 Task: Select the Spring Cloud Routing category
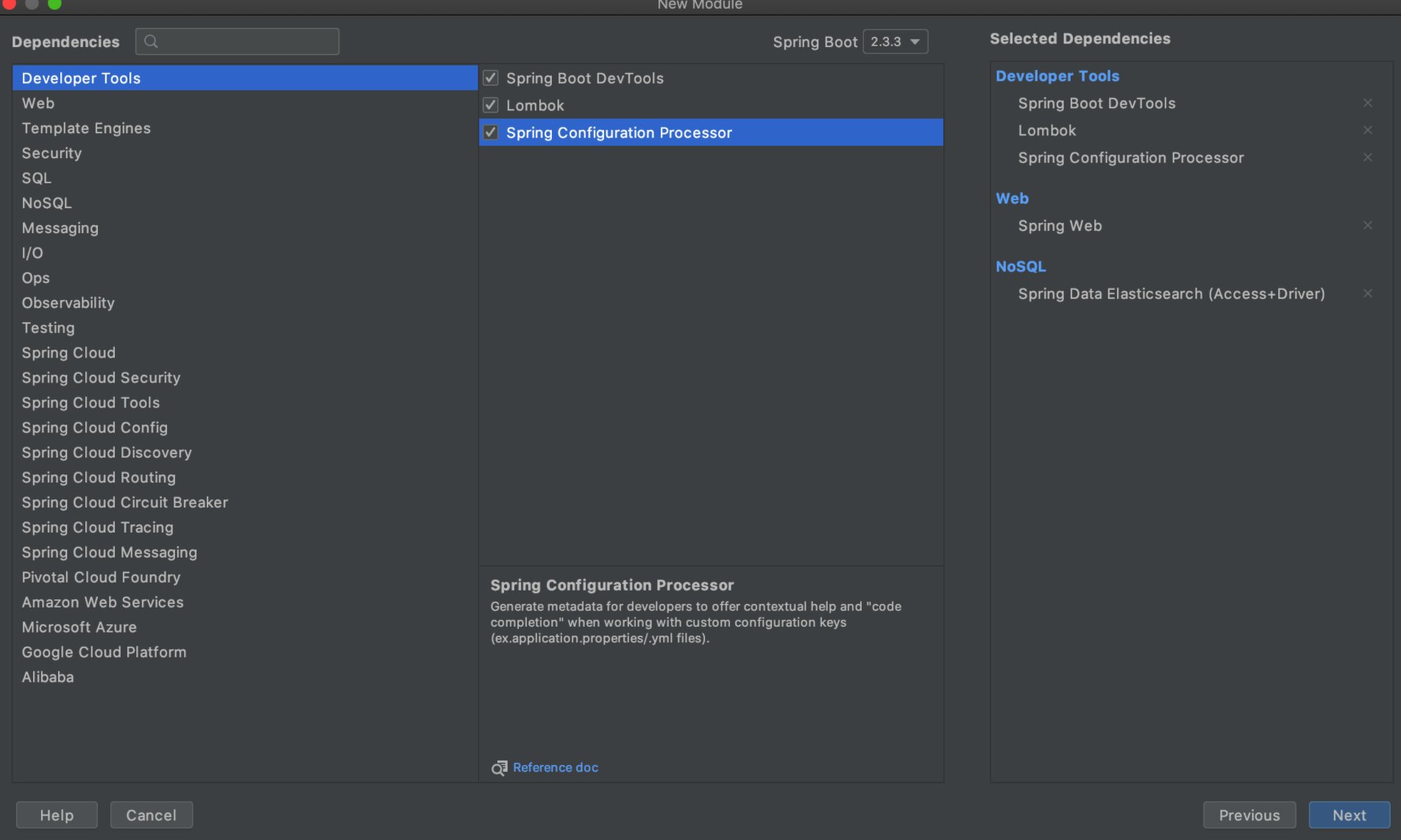[x=245, y=478]
